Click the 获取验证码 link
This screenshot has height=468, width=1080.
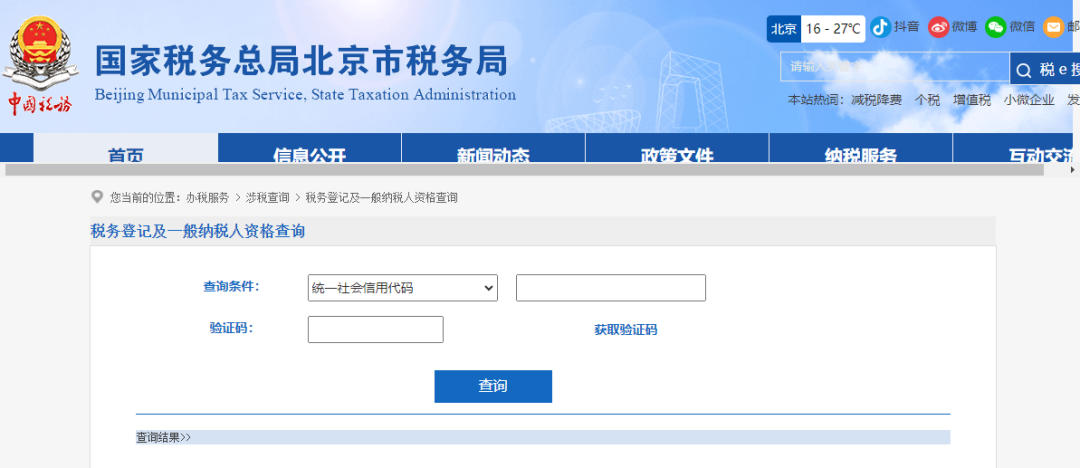[625, 330]
